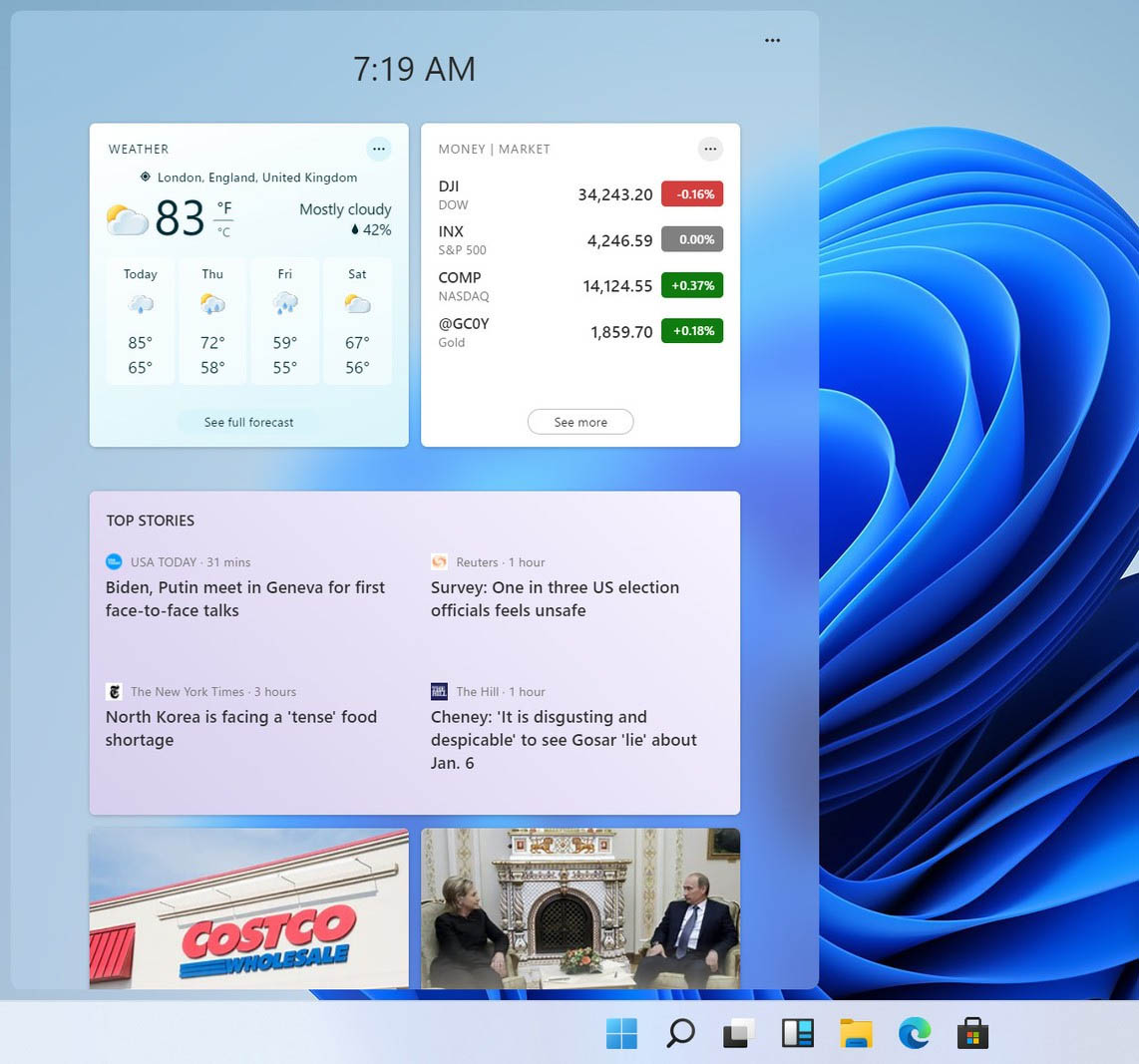Open Weather widget more options menu
Viewport: 1139px width, 1064px height.
[378, 149]
